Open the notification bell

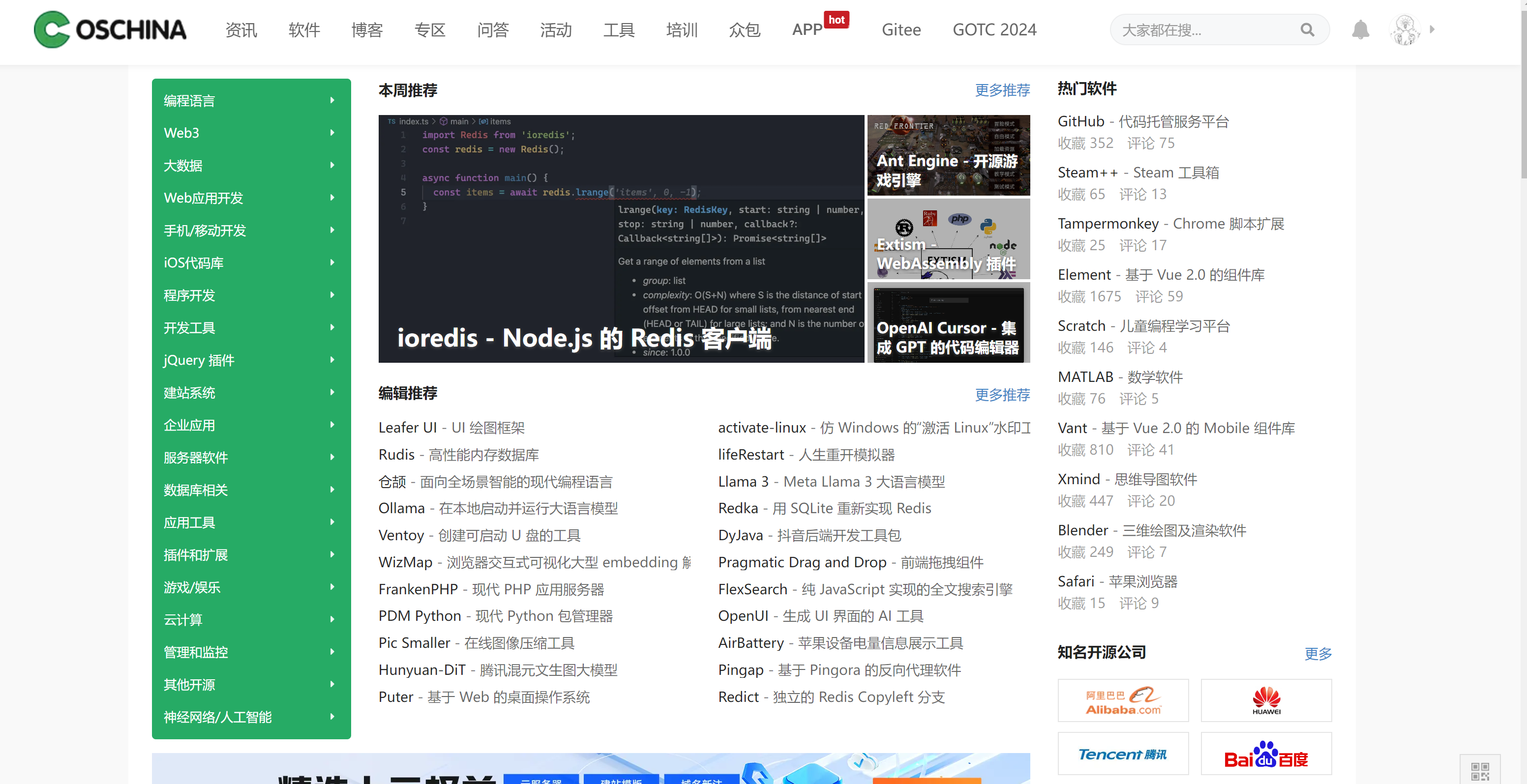coord(1360,29)
